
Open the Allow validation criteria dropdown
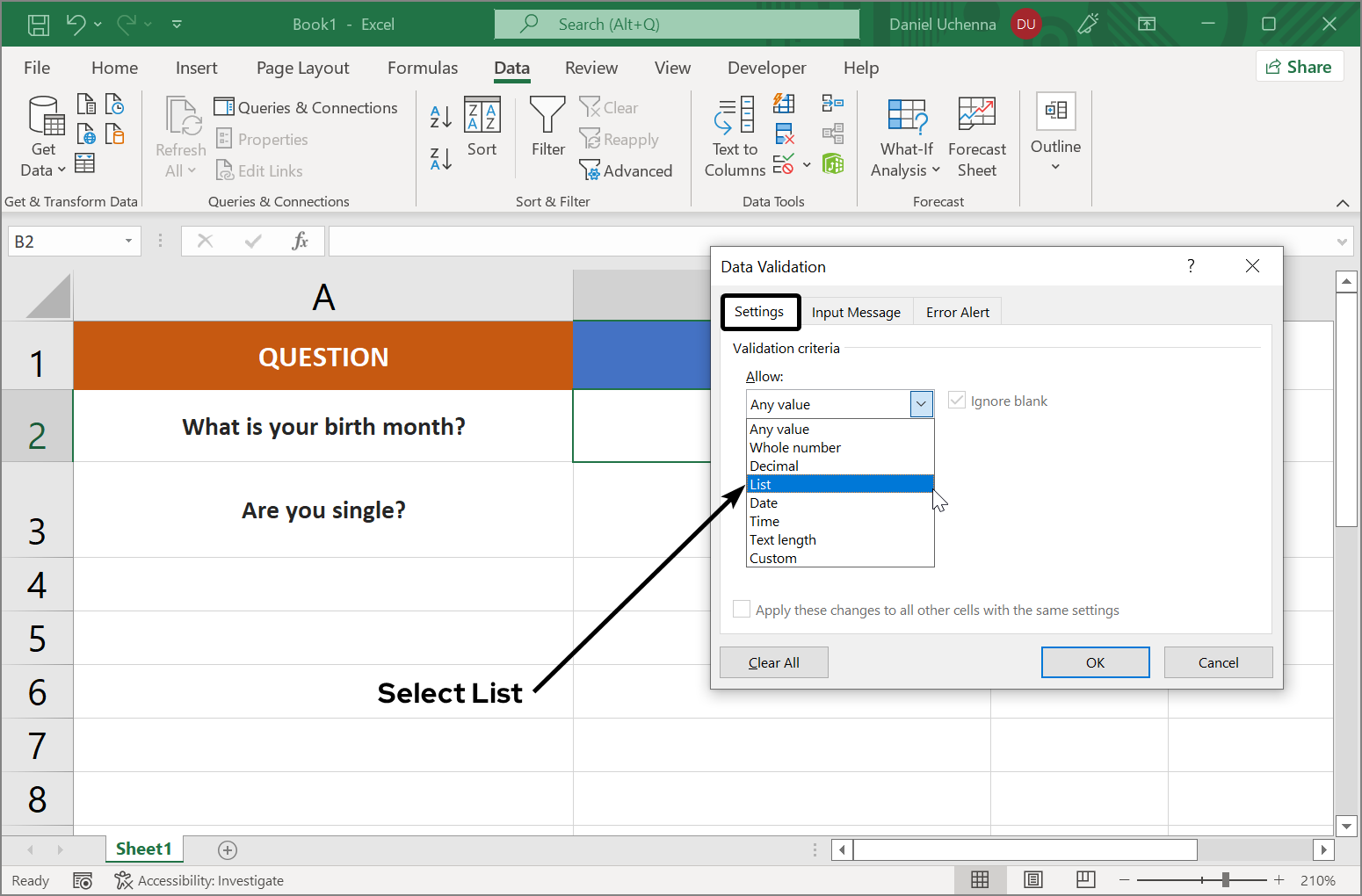click(920, 403)
